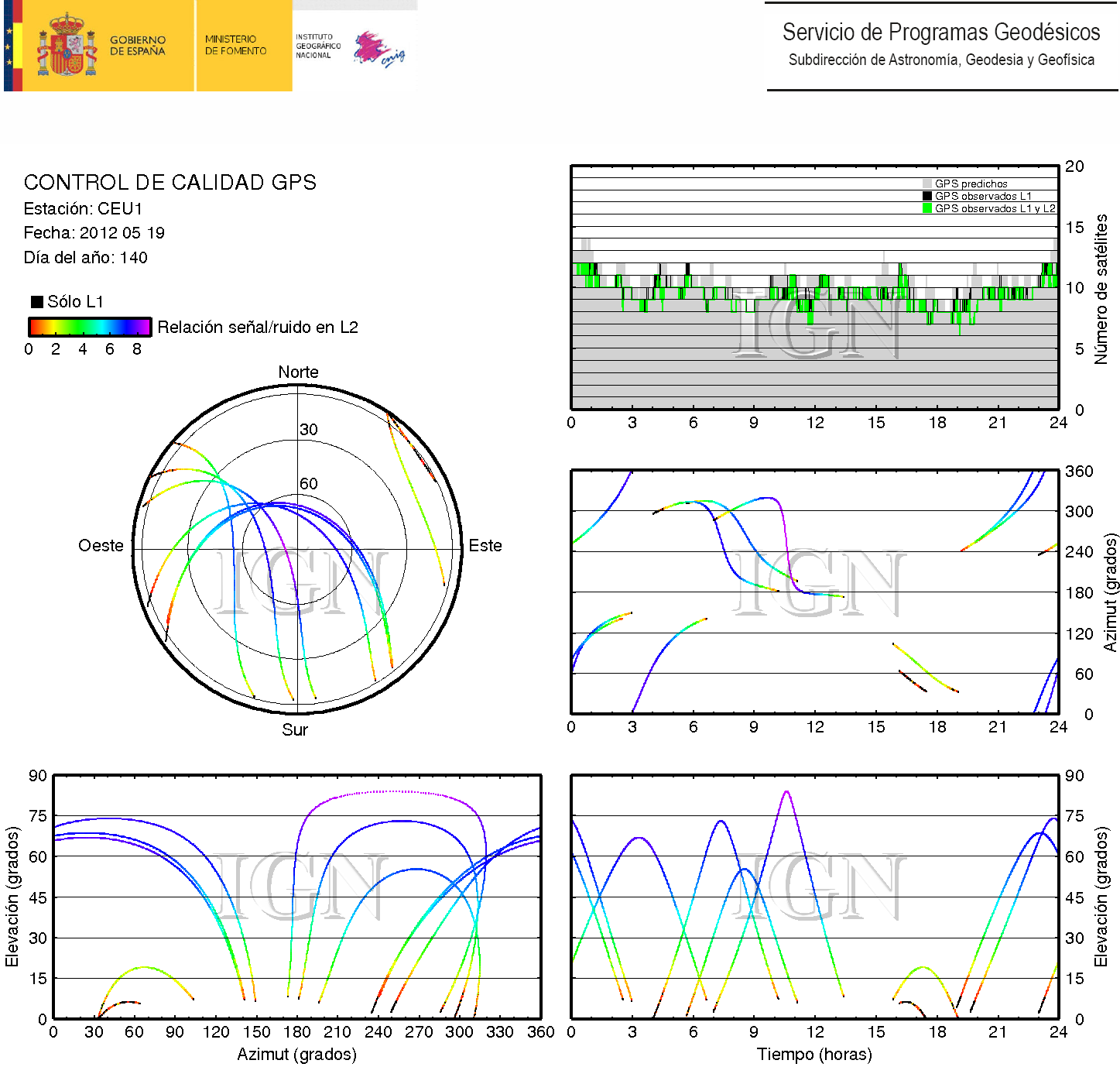This screenshot has height=1067, width=1120.
Task: Click the CNIG pink logo
Action: pos(378,50)
